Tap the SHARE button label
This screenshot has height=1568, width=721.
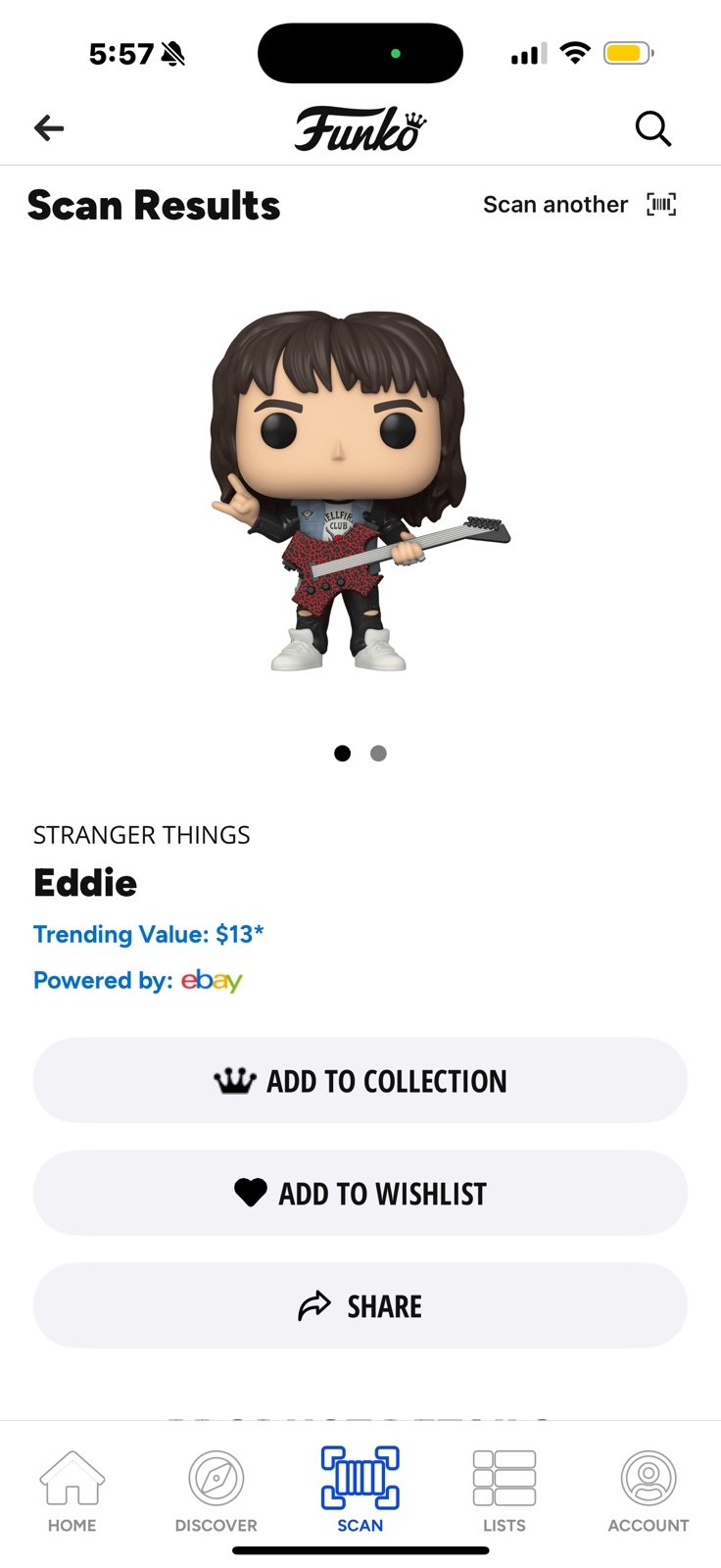point(384,1306)
